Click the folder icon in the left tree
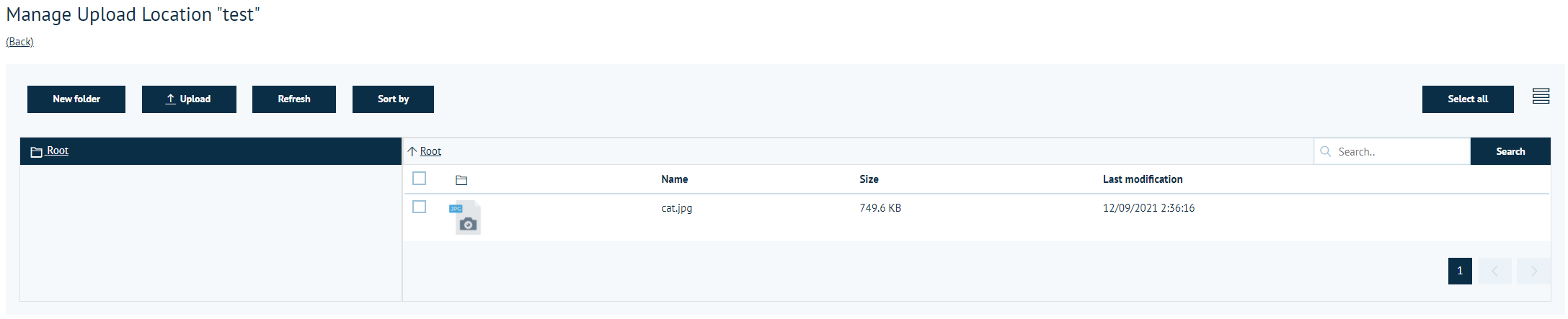 pyautogui.click(x=36, y=152)
